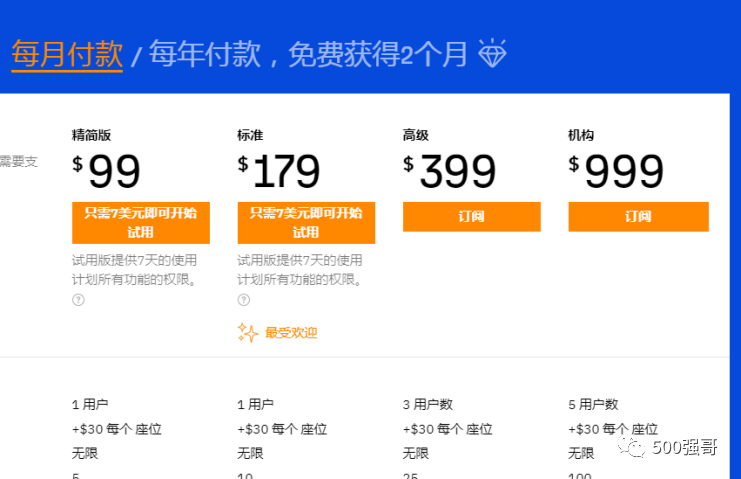The height and width of the screenshot is (479, 741).
Task: Click the diamond icon beside 免费获得2个月
Action: [492, 53]
